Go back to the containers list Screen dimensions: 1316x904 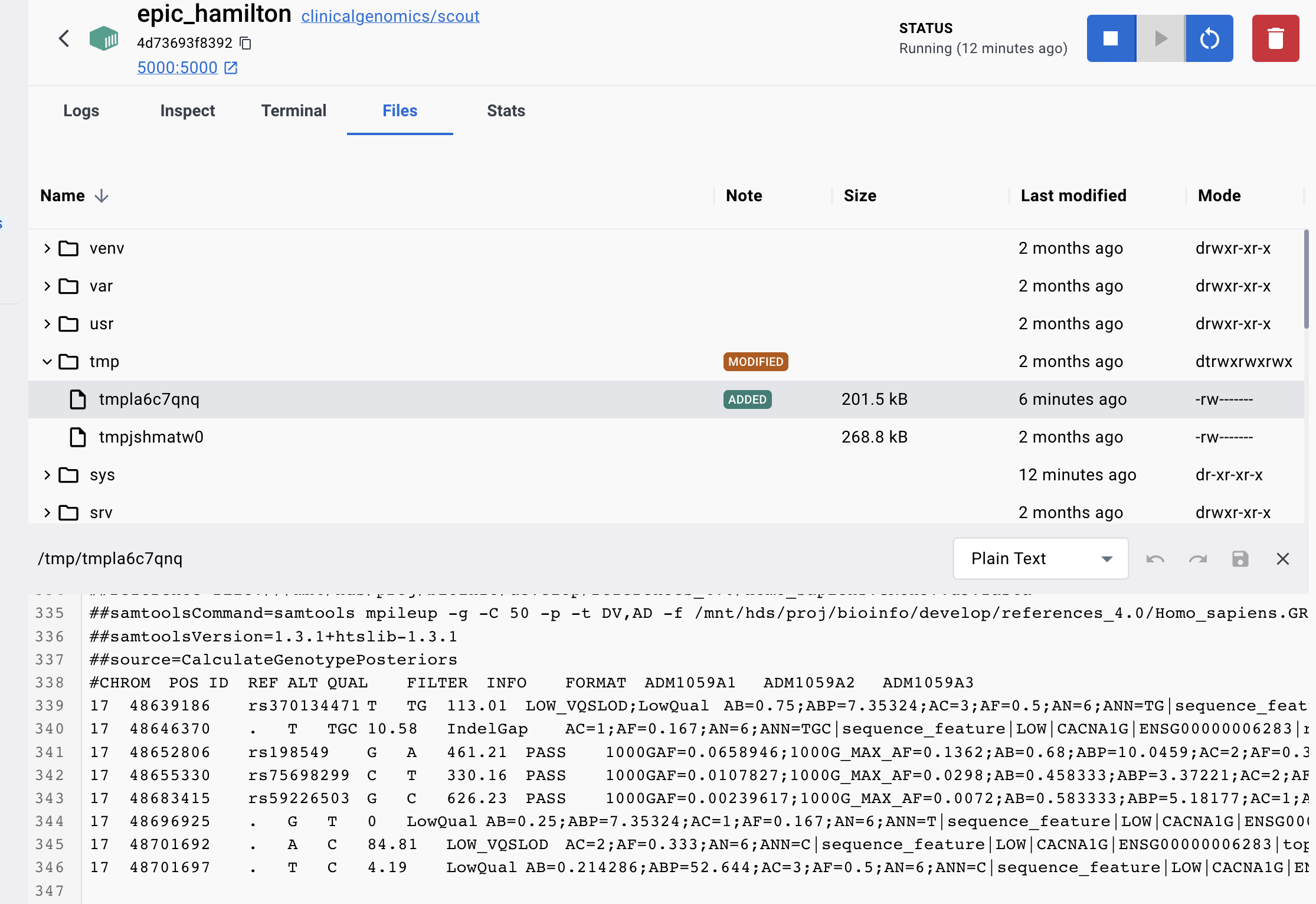[64, 38]
